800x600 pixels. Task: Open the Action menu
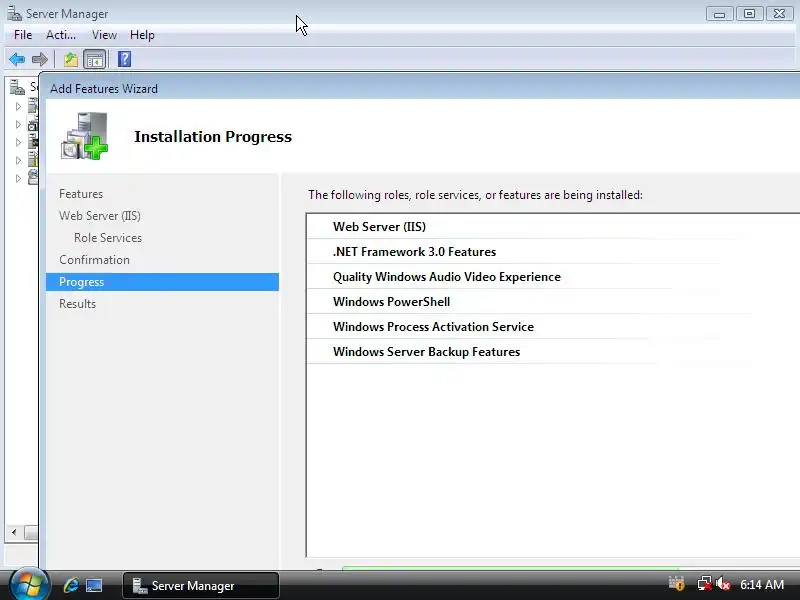tap(61, 35)
